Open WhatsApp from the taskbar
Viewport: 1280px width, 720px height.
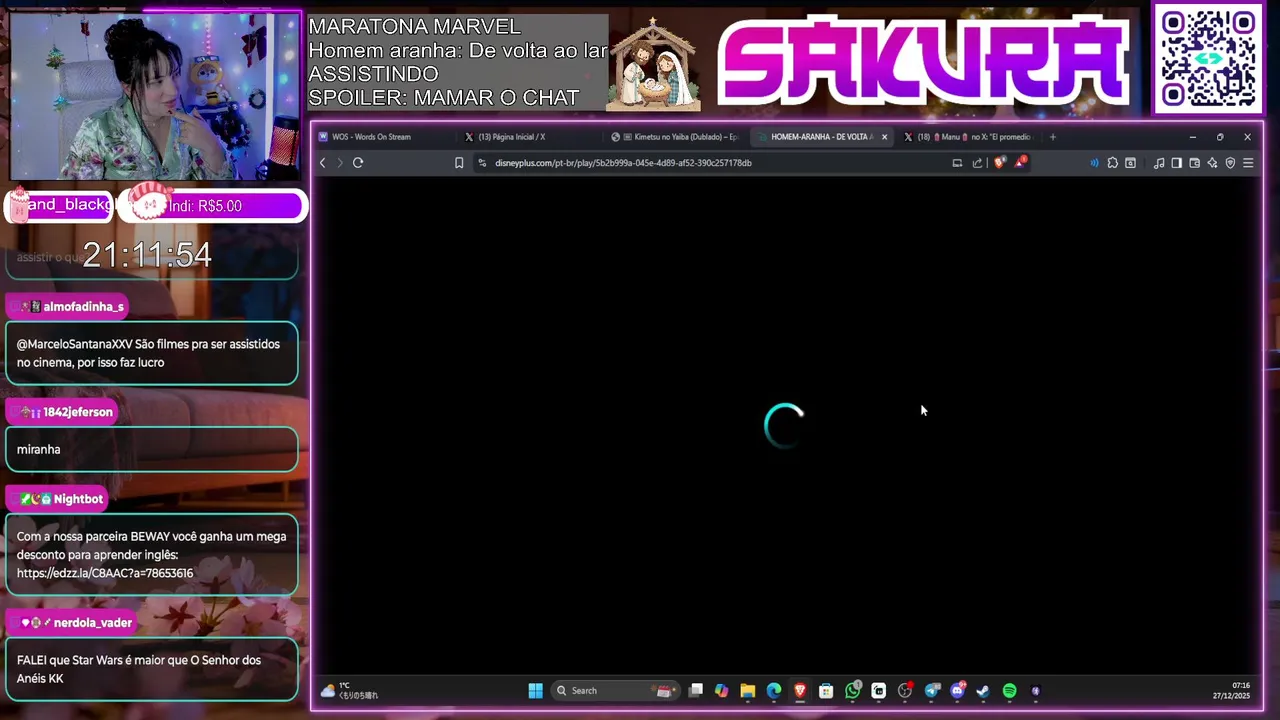853,691
